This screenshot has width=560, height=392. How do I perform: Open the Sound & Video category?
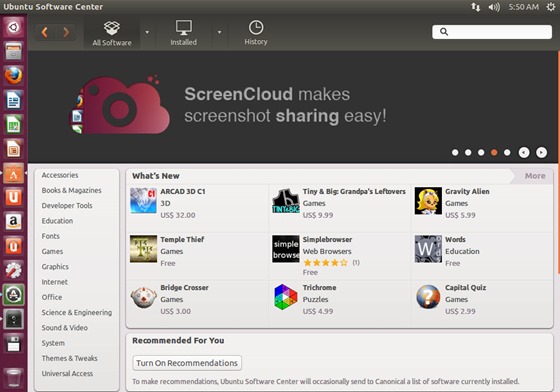(x=64, y=328)
